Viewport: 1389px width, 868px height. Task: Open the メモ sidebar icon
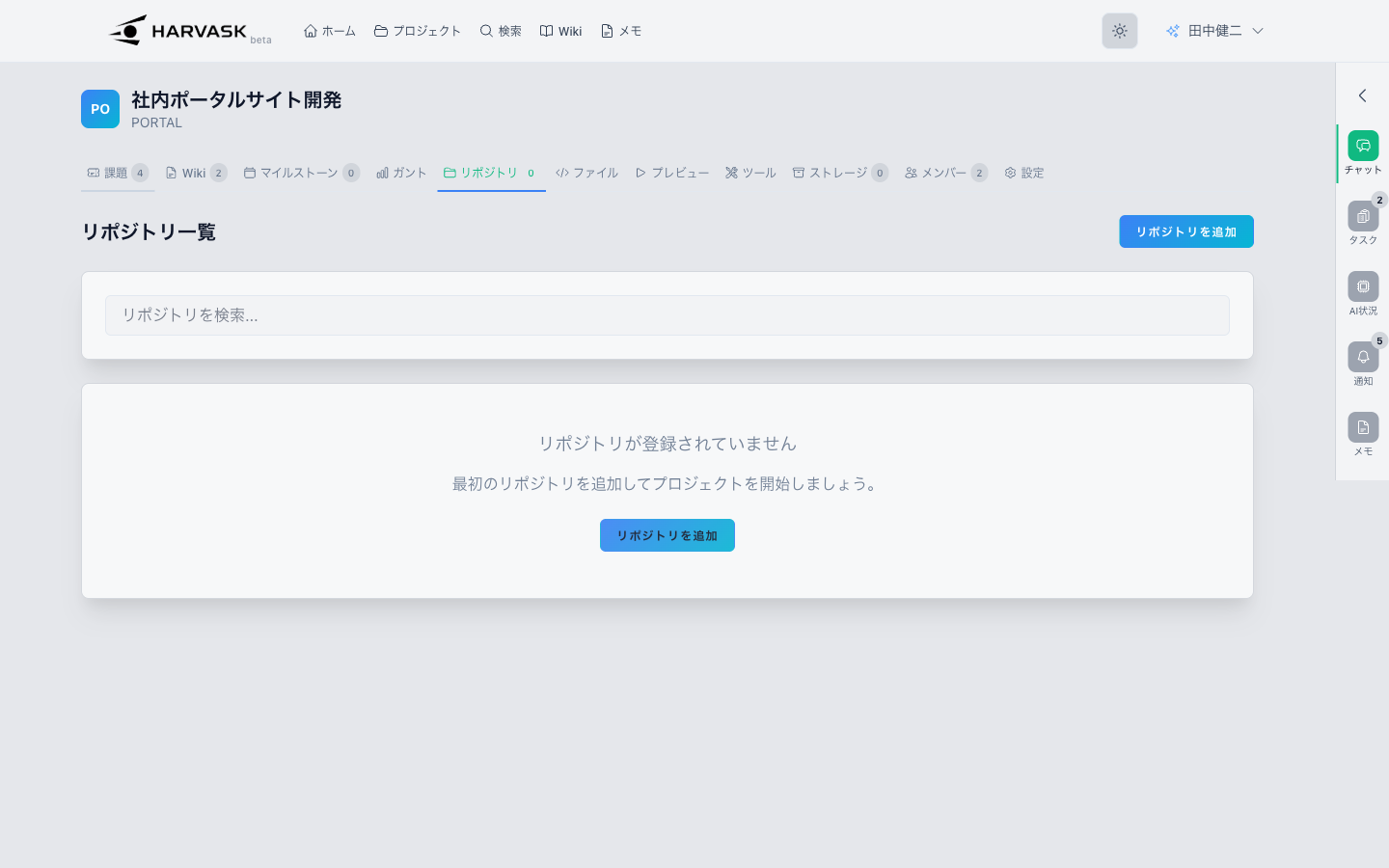point(1362,428)
